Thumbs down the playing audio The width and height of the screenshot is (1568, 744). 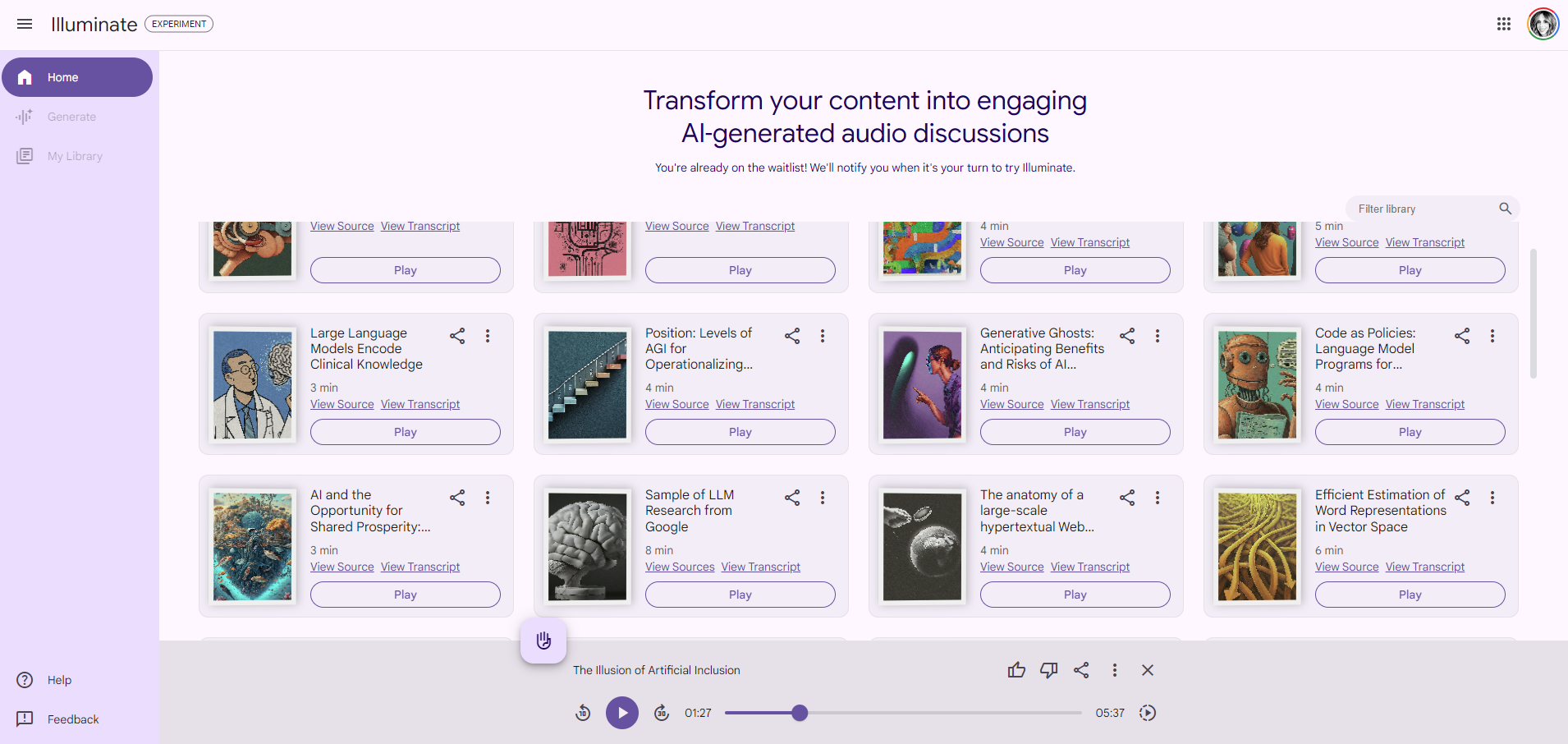(x=1048, y=670)
